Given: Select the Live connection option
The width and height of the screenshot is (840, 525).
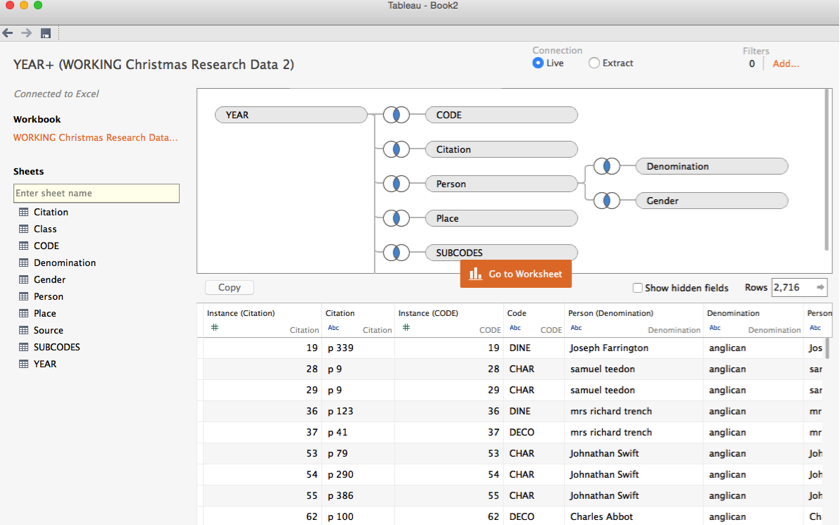Looking at the screenshot, I should tap(538, 63).
